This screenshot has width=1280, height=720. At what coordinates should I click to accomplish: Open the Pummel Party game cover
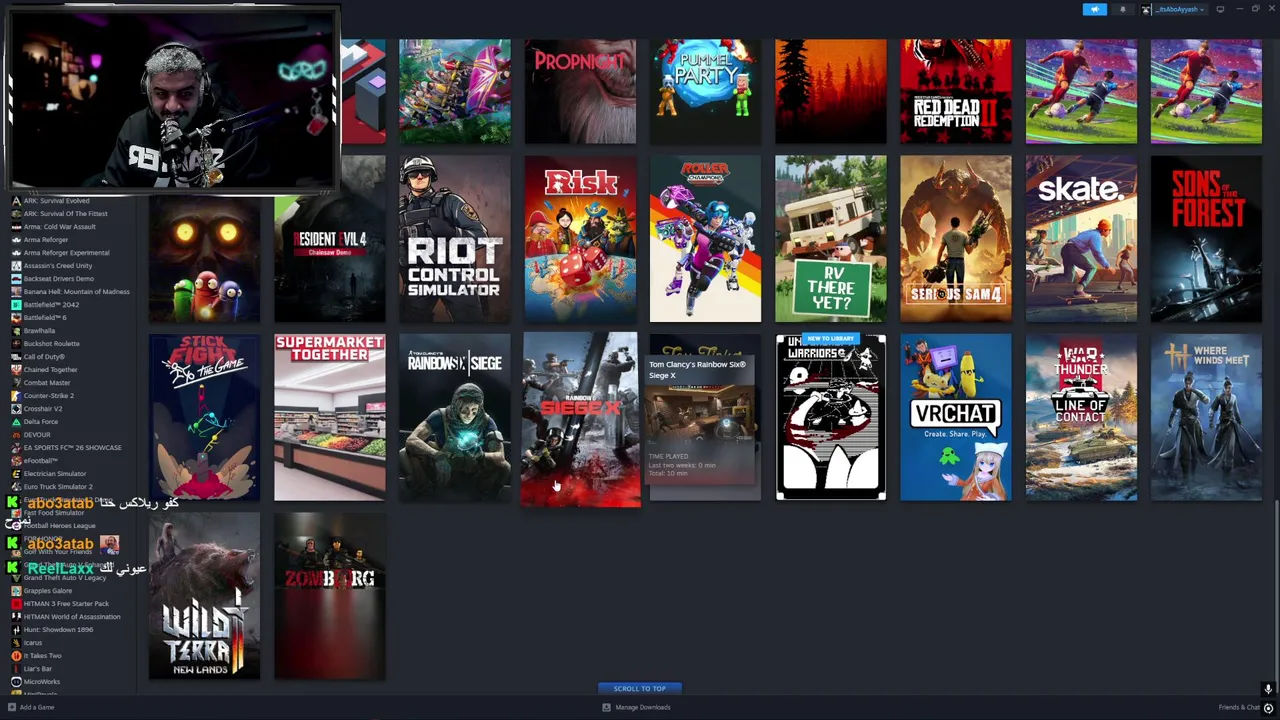coord(705,91)
